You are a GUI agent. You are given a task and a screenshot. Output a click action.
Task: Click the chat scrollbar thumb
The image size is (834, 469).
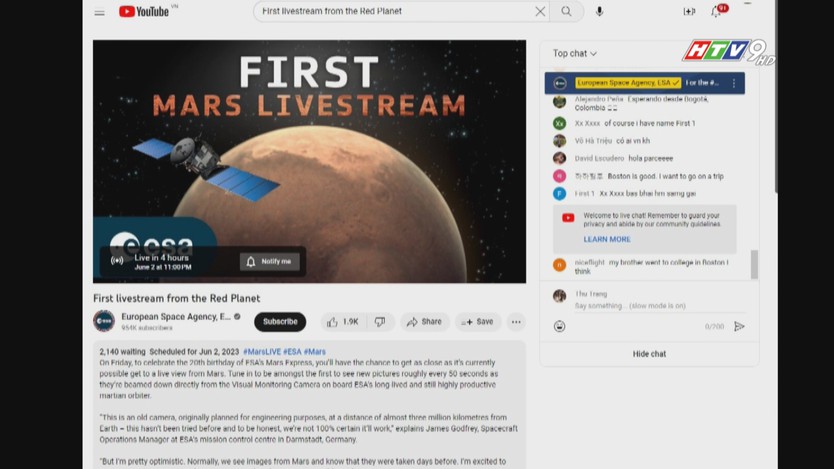(754, 264)
